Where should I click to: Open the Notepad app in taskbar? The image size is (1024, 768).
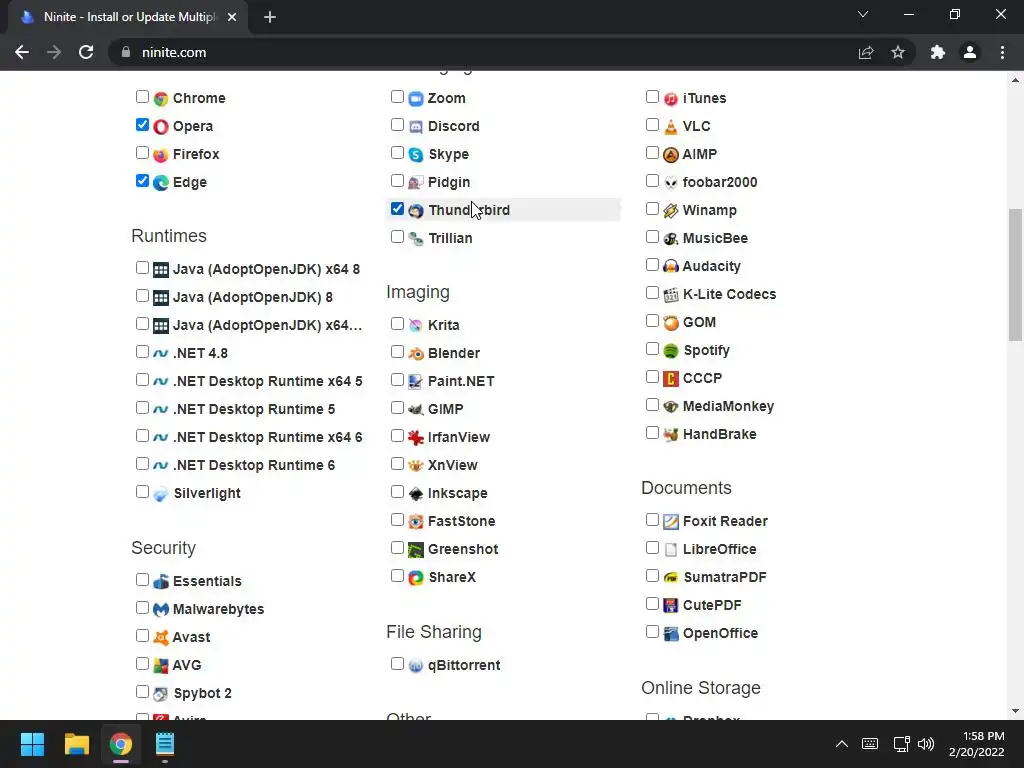coord(165,744)
